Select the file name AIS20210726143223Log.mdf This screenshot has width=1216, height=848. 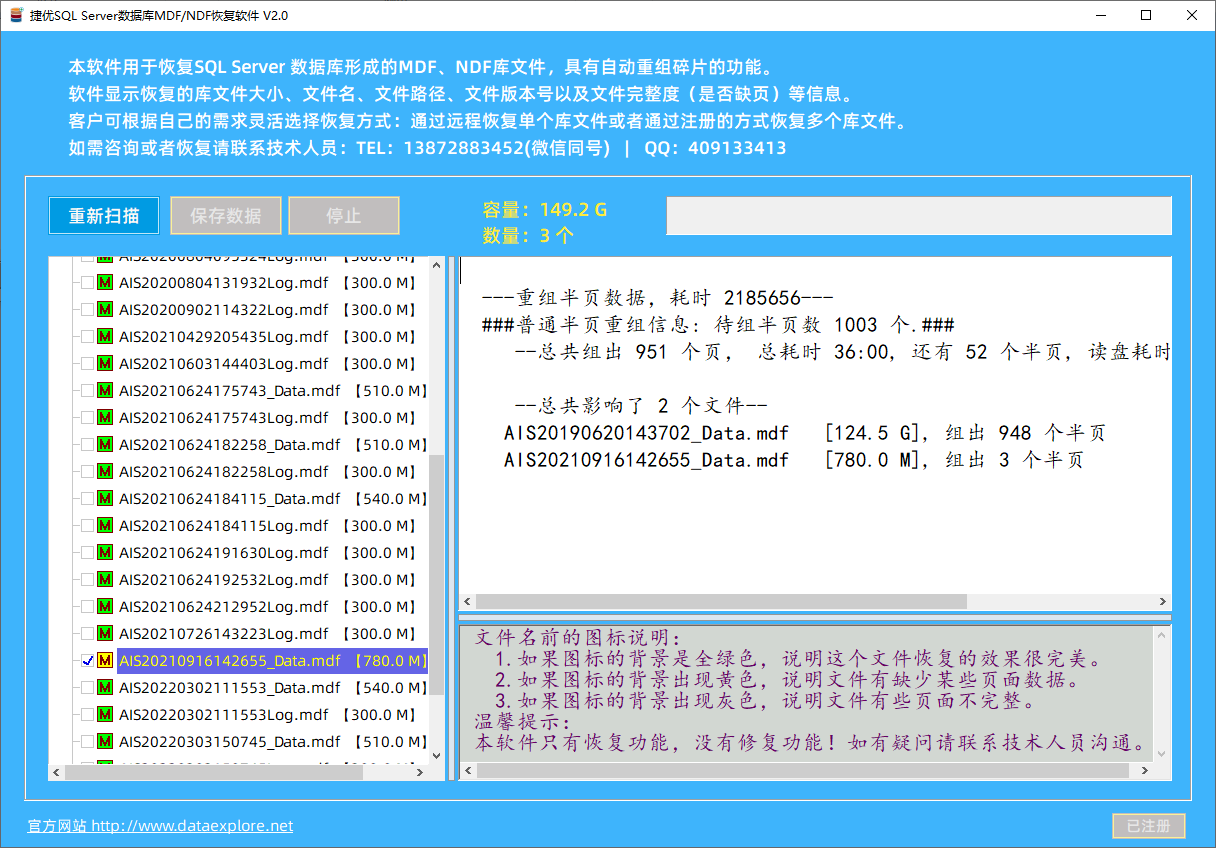[224, 634]
